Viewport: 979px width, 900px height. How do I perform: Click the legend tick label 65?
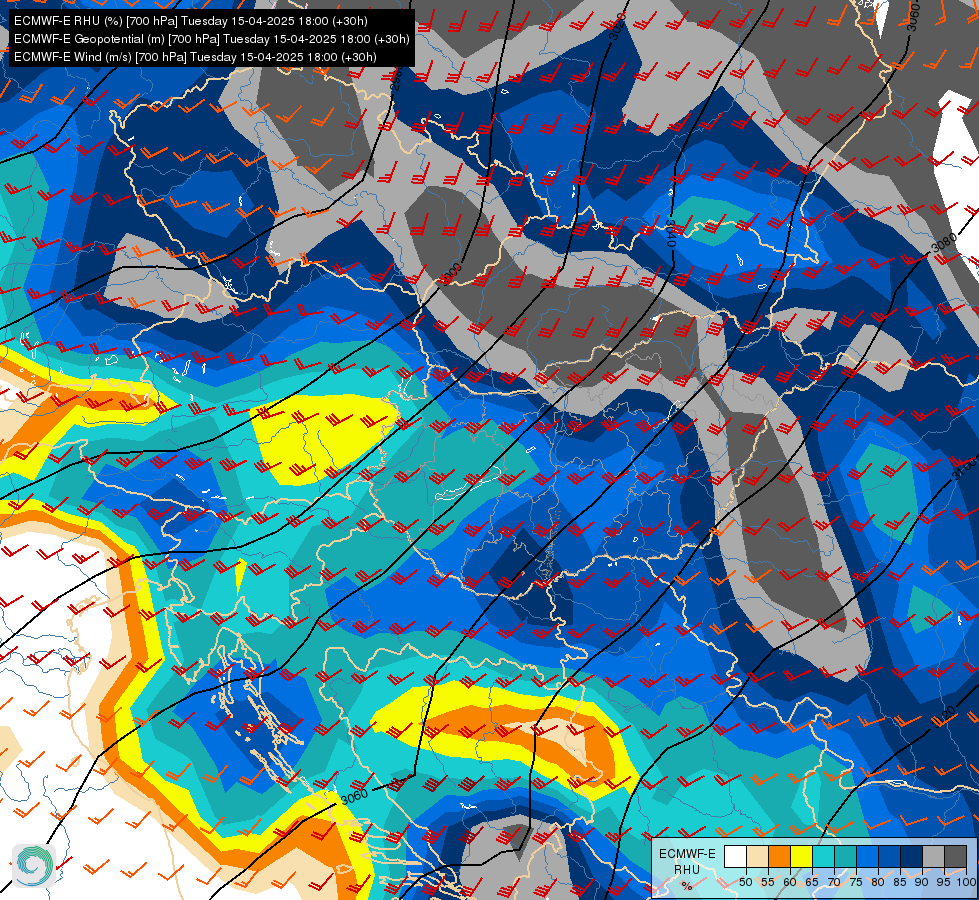pos(812,882)
